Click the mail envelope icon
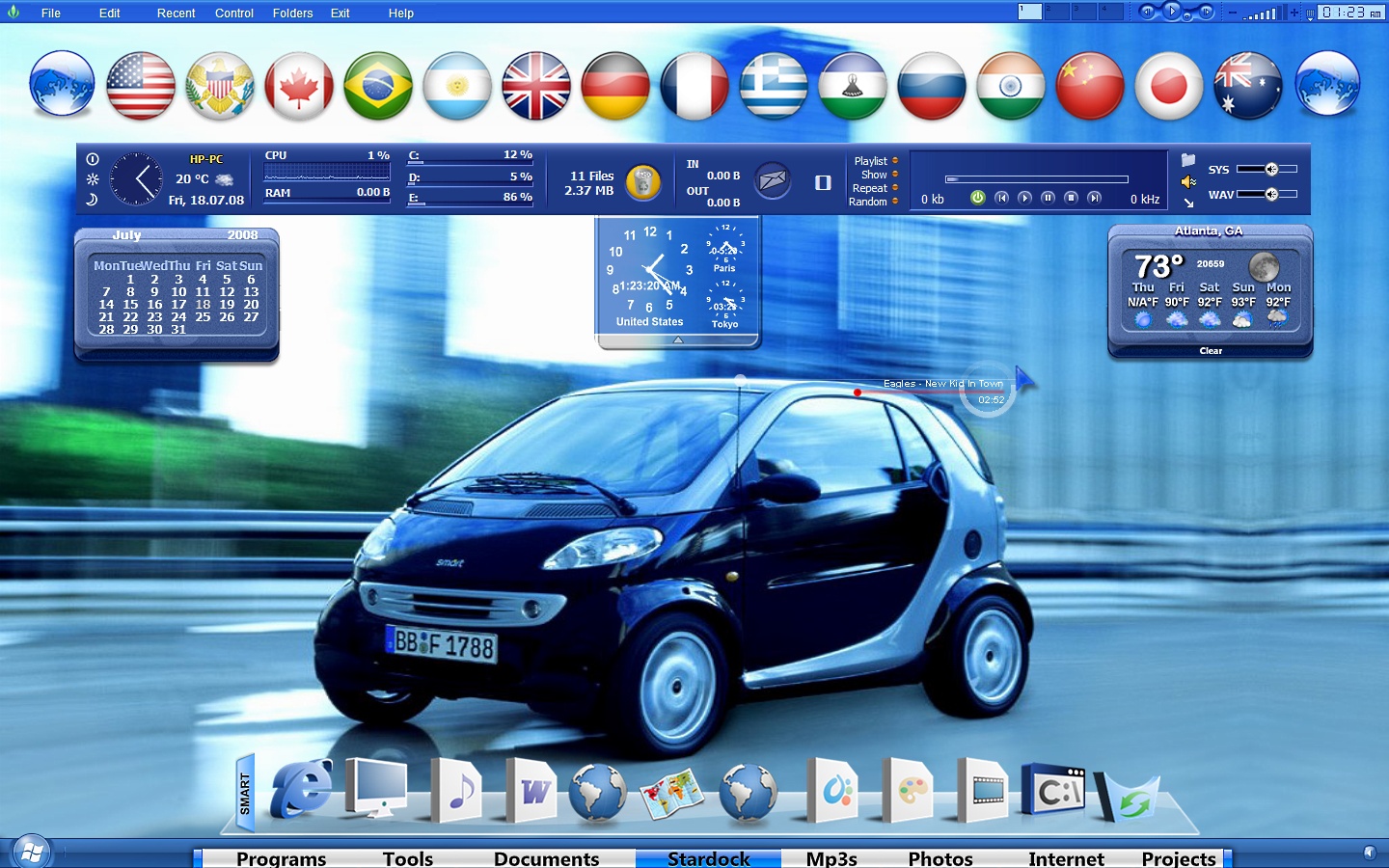 [772, 180]
